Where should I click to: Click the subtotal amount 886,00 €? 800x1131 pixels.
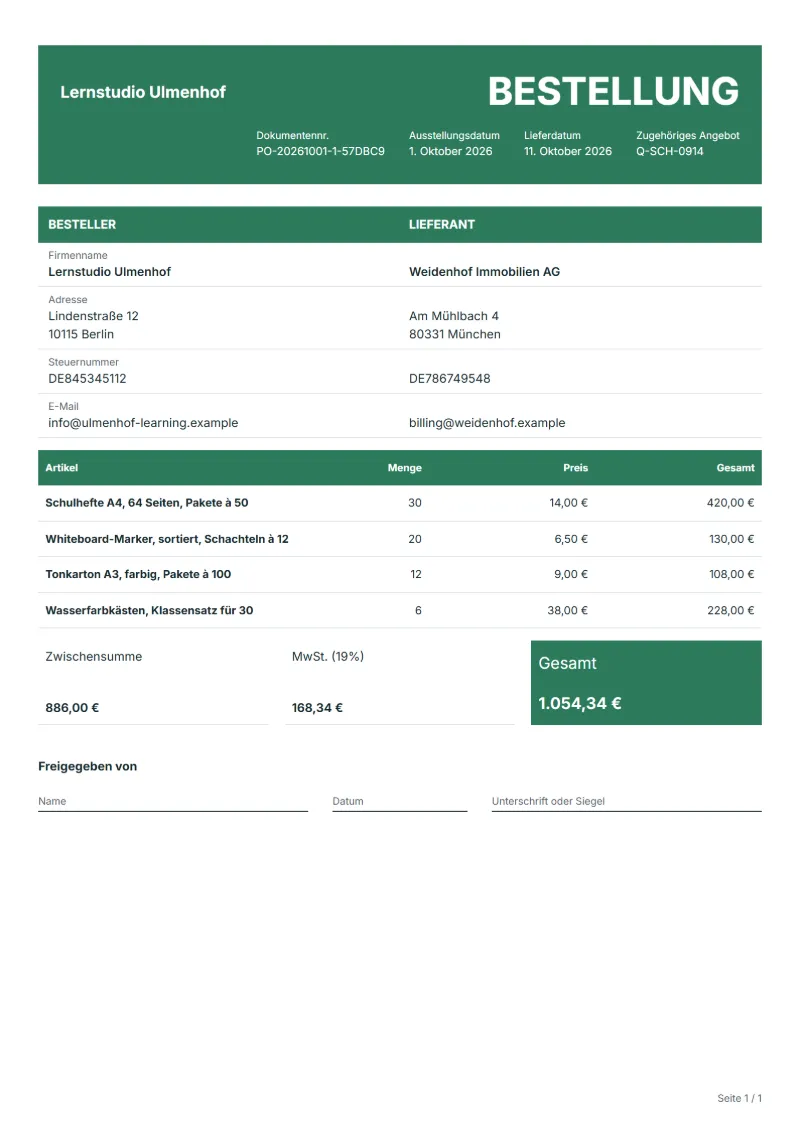(72, 708)
